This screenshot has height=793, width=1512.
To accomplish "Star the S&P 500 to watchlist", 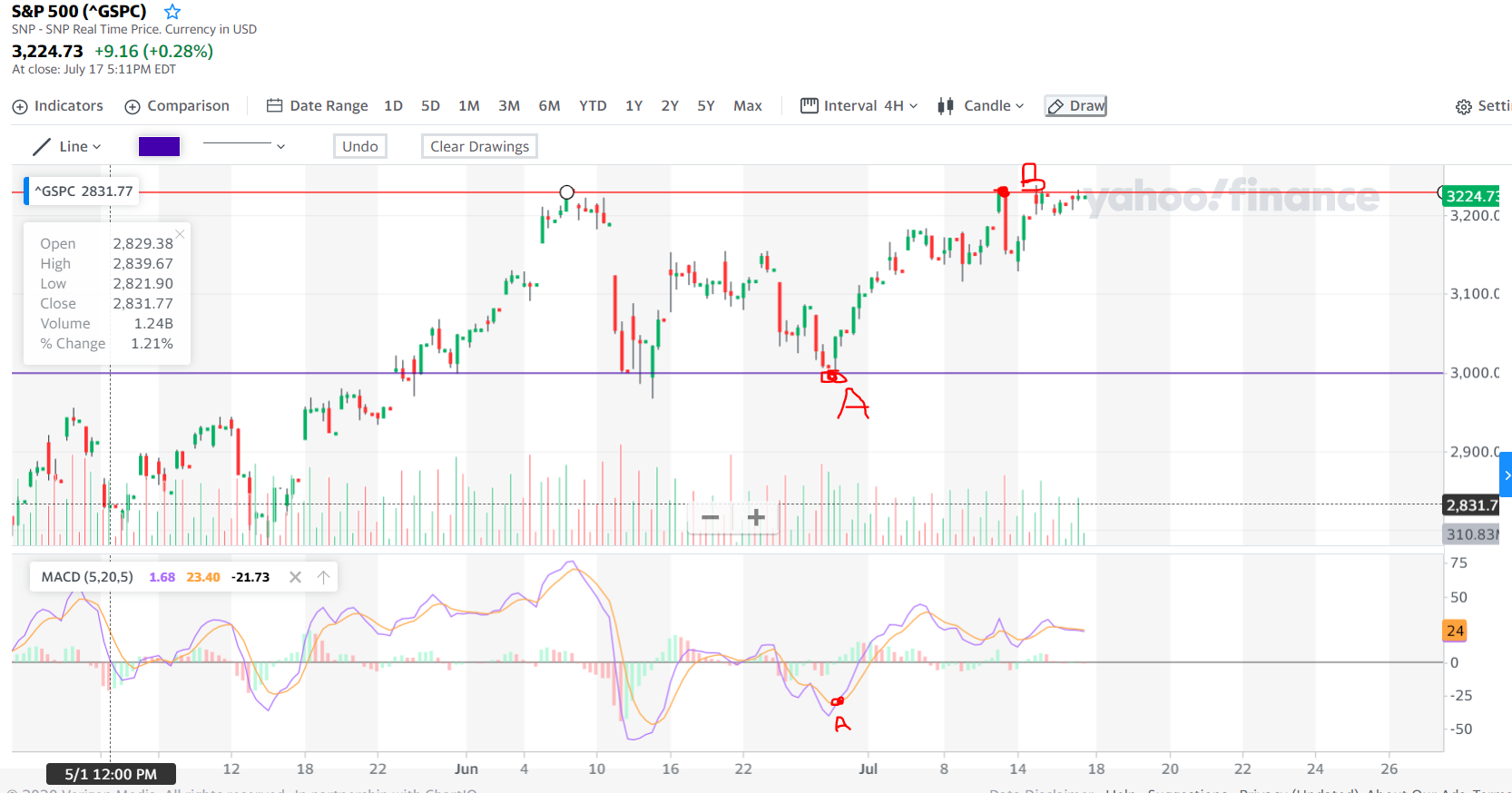I will [172, 12].
